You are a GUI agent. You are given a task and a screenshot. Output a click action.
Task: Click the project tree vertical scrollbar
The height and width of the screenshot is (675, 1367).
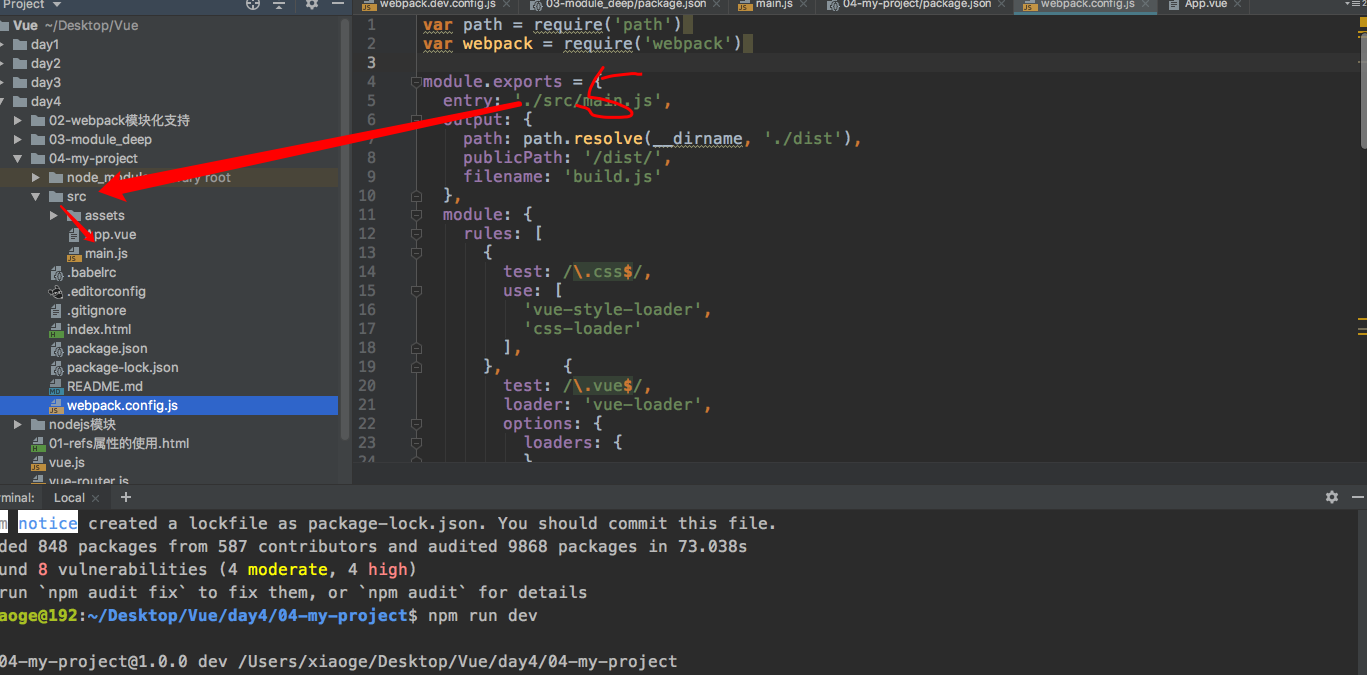point(345,230)
